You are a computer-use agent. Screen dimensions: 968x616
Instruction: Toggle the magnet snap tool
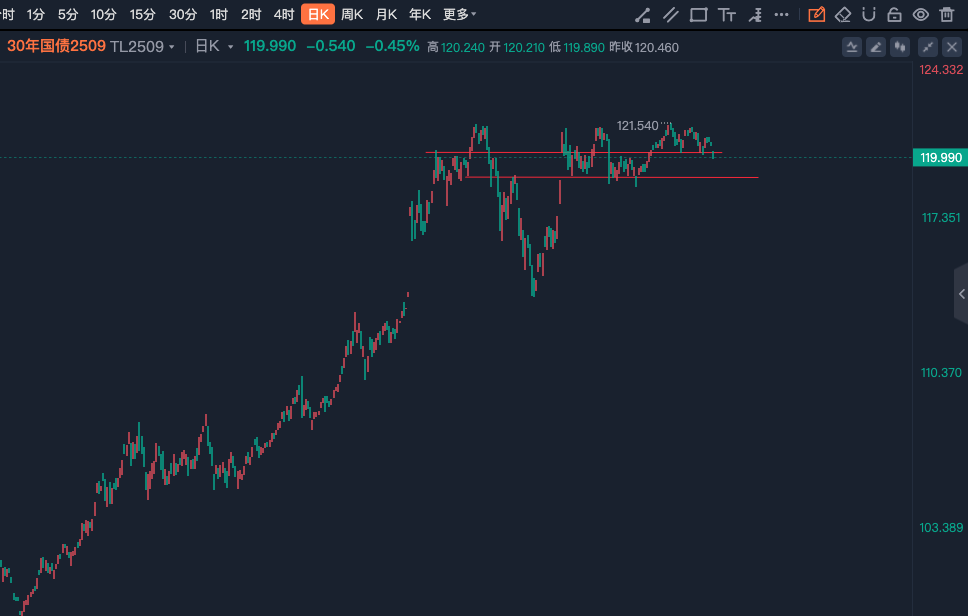click(869, 14)
